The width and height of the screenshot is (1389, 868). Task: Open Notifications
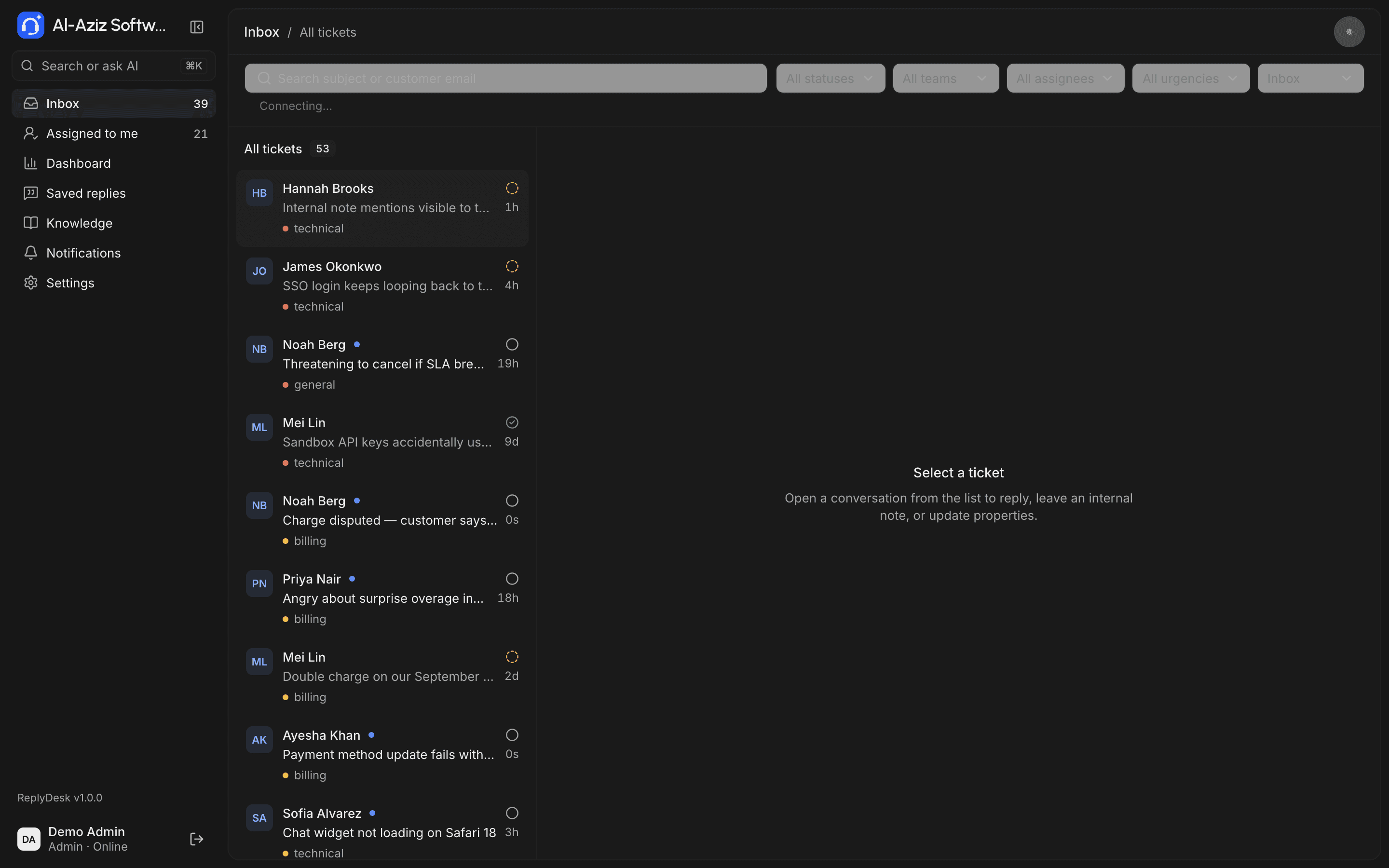[114, 253]
